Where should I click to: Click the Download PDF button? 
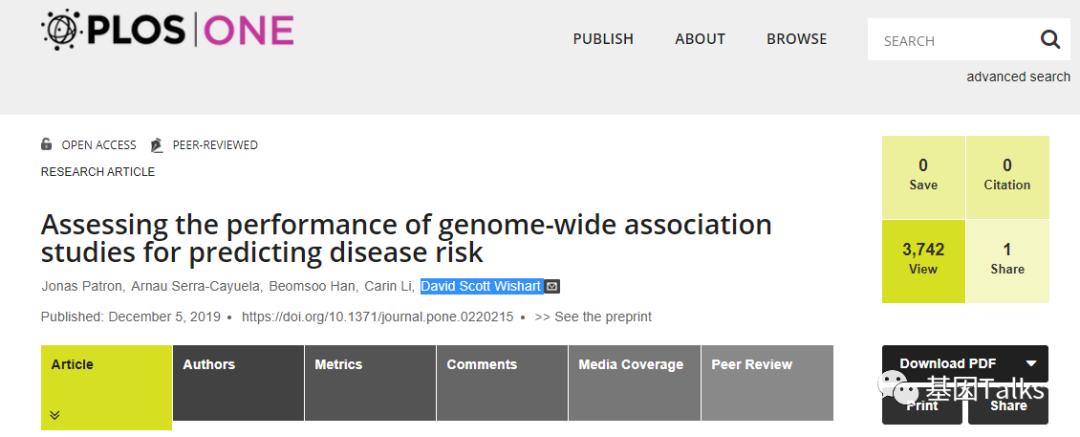(946, 364)
